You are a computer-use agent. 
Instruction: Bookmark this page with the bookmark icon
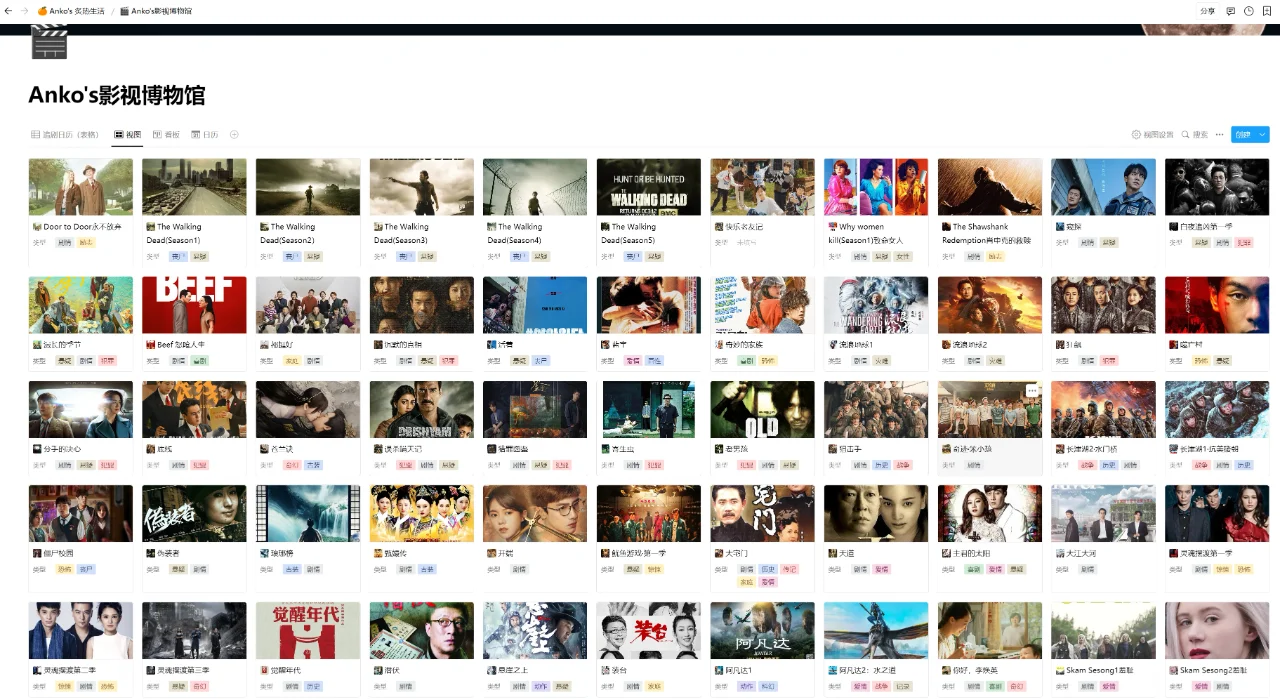coord(1266,11)
